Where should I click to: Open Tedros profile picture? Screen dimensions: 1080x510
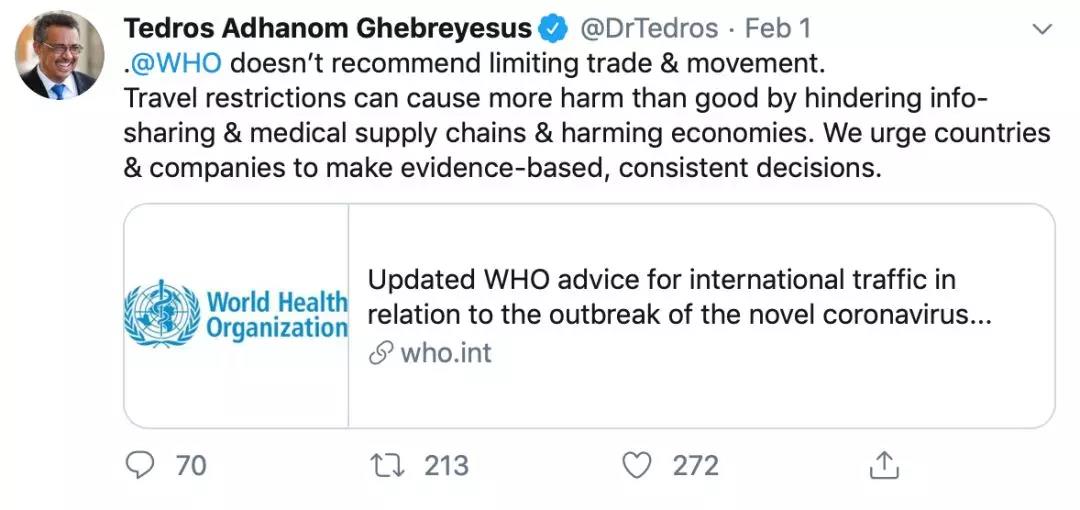tap(59, 55)
